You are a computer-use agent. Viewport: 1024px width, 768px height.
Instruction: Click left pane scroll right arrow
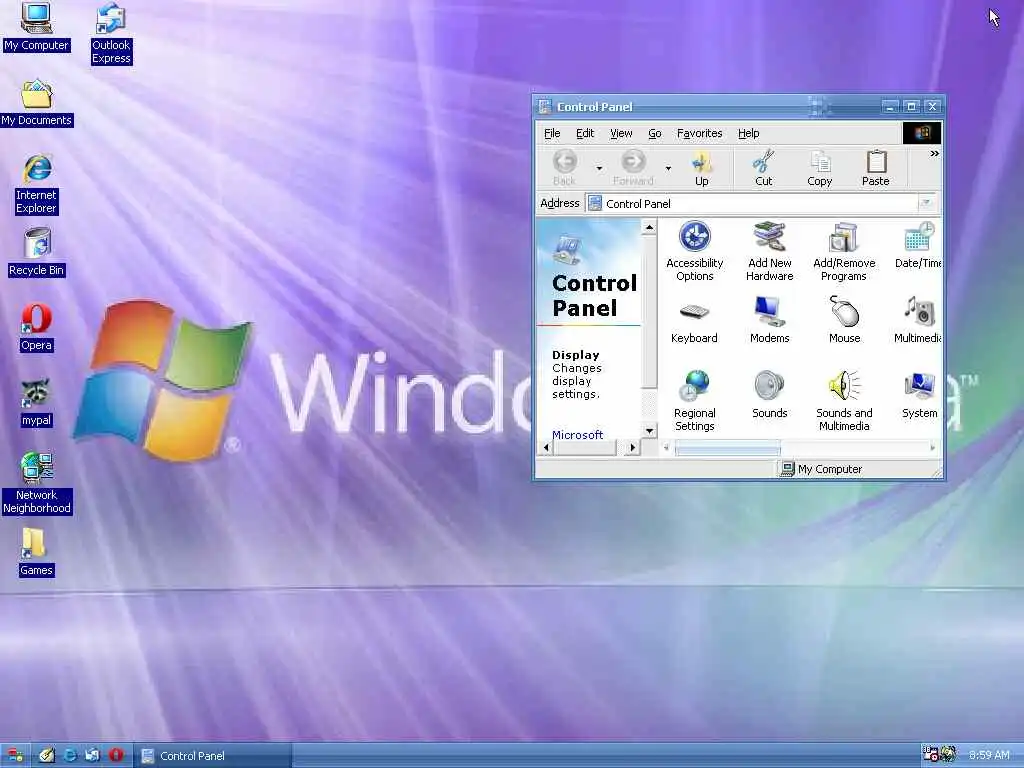(x=632, y=448)
